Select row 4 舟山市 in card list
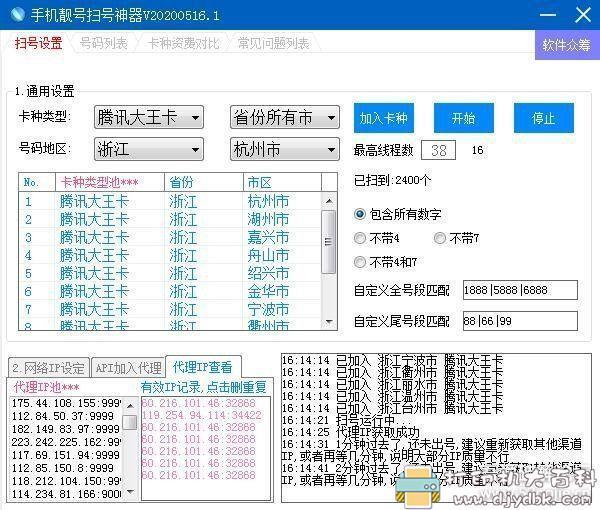This screenshot has width=600, height=510. click(x=170, y=255)
